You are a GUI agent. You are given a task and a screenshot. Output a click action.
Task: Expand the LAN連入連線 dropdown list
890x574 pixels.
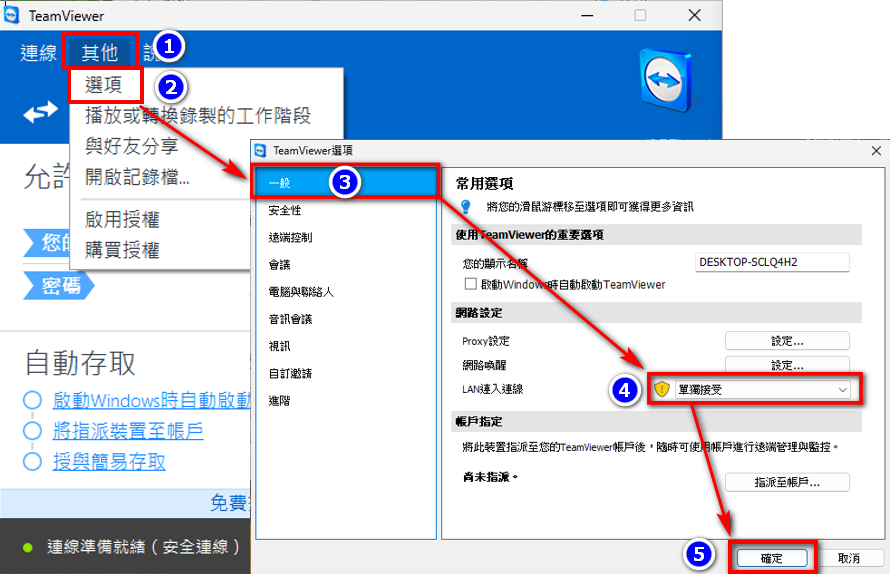click(842, 389)
